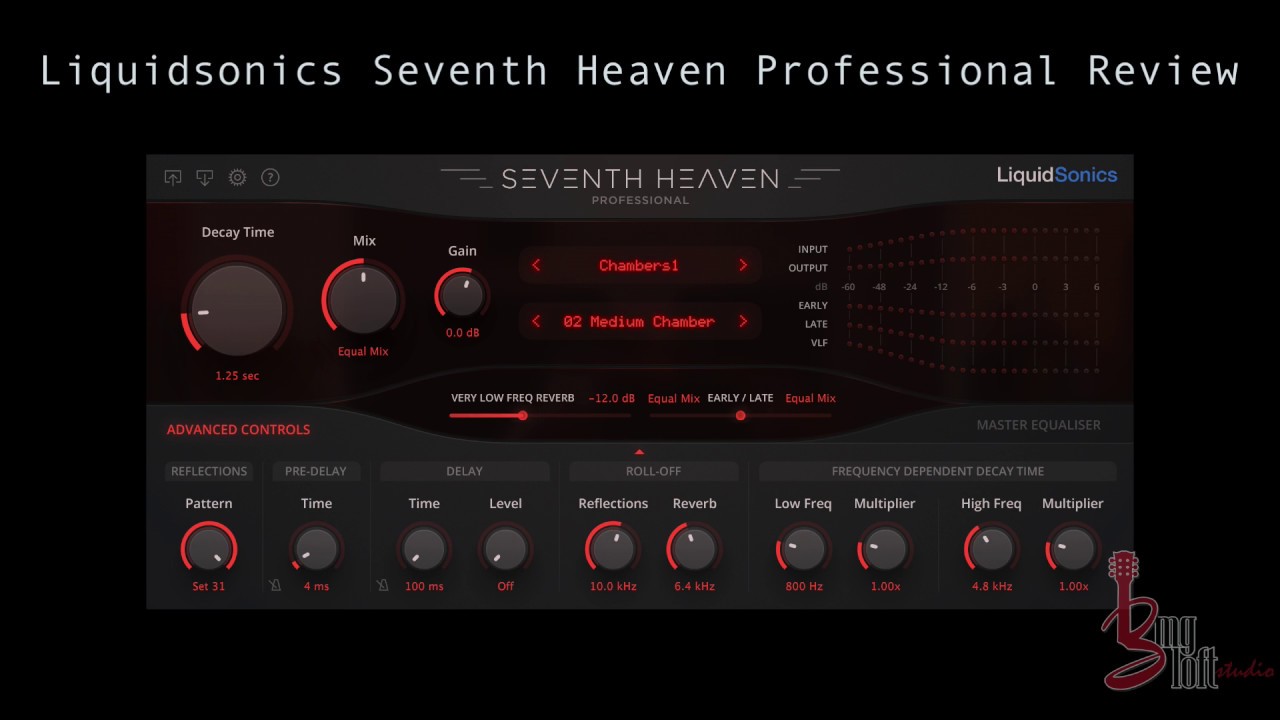Click the DELAY section header
The height and width of the screenshot is (720, 1280).
[x=464, y=471]
